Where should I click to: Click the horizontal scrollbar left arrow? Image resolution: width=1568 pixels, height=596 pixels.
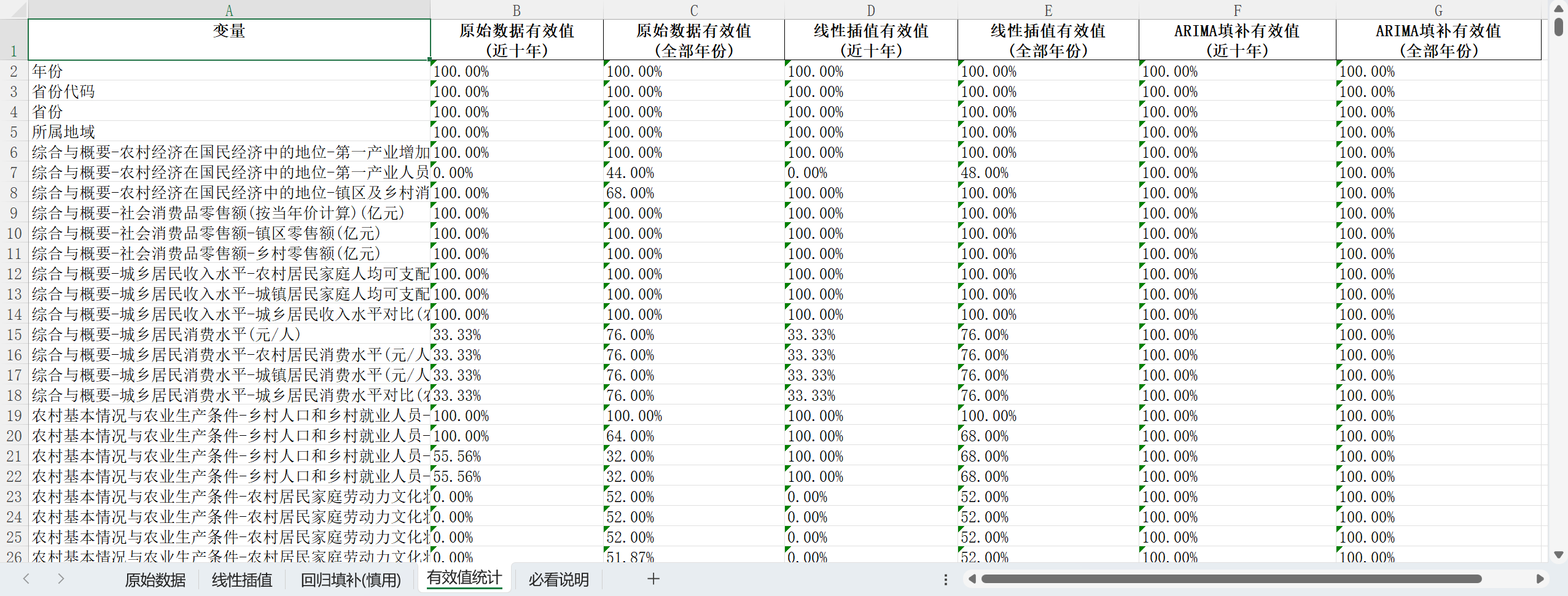[x=972, y=579]
